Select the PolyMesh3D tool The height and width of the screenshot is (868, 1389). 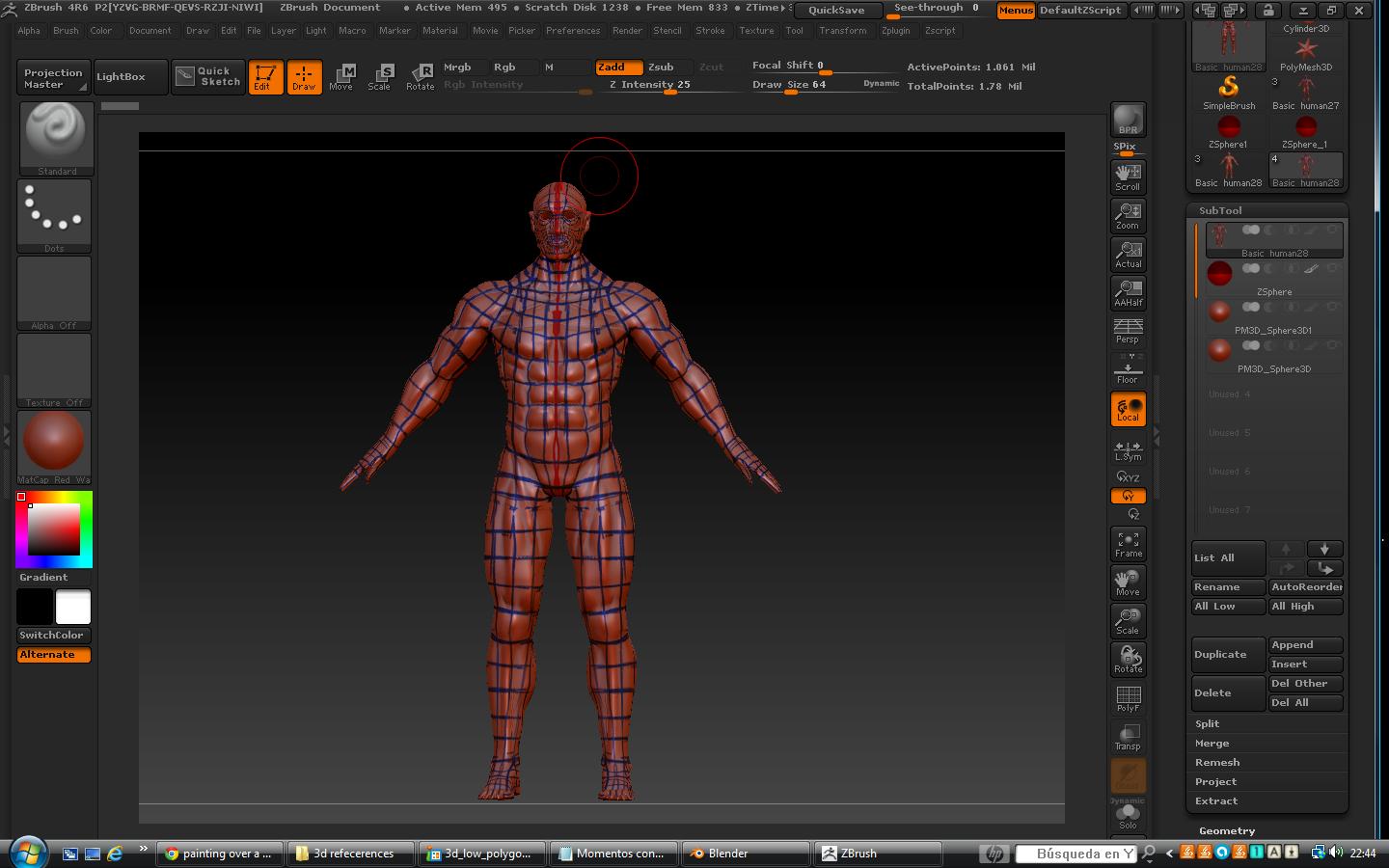pos(1305,54)
